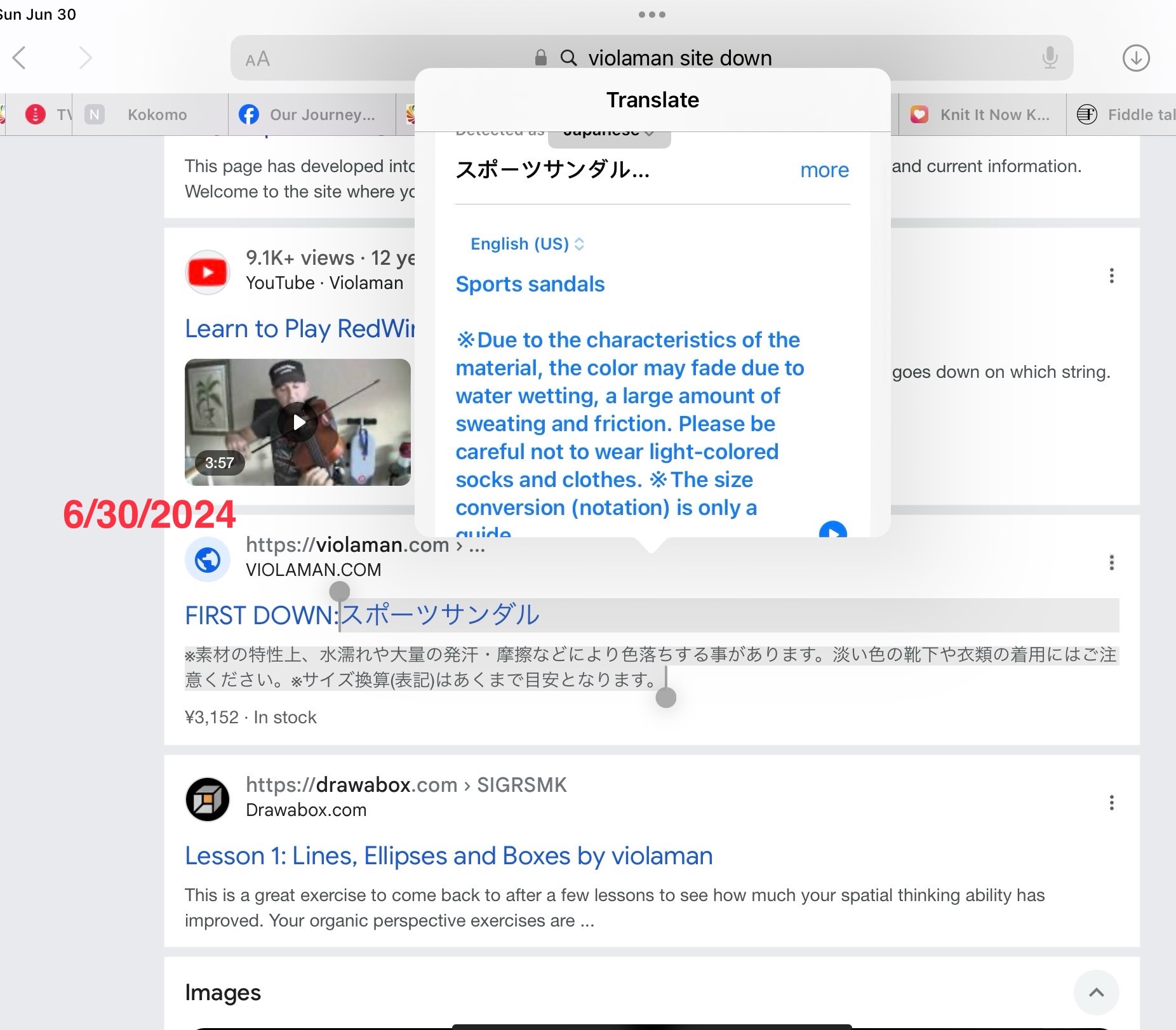Click the heart icon on Knit It Now tab
The image size is (1176, 1030).
(919, 114)
